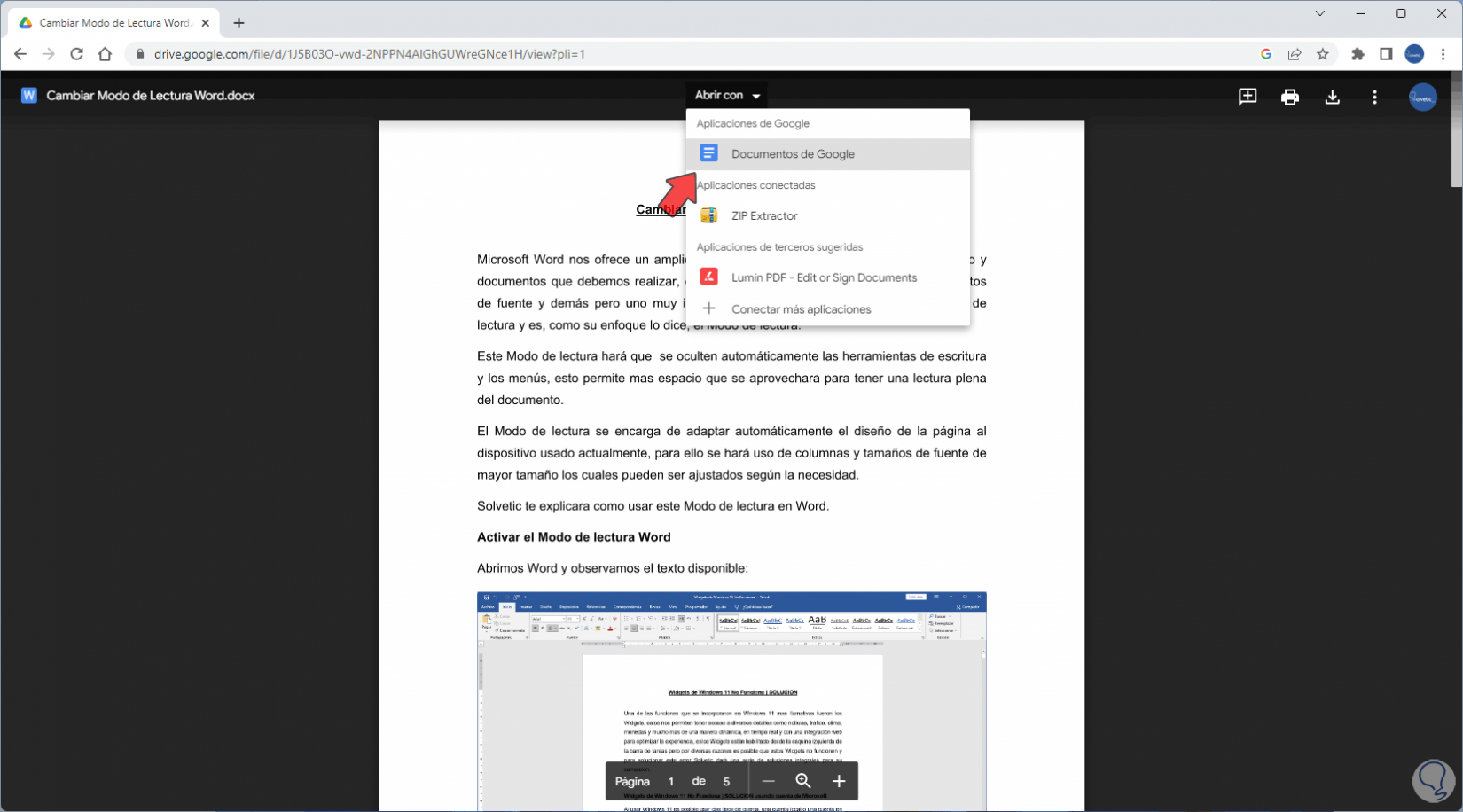This screenshot has width=1463, height=812.
Task: Click the heading Activar el Modo de lectura Word
Action: (x=574, y=537)
